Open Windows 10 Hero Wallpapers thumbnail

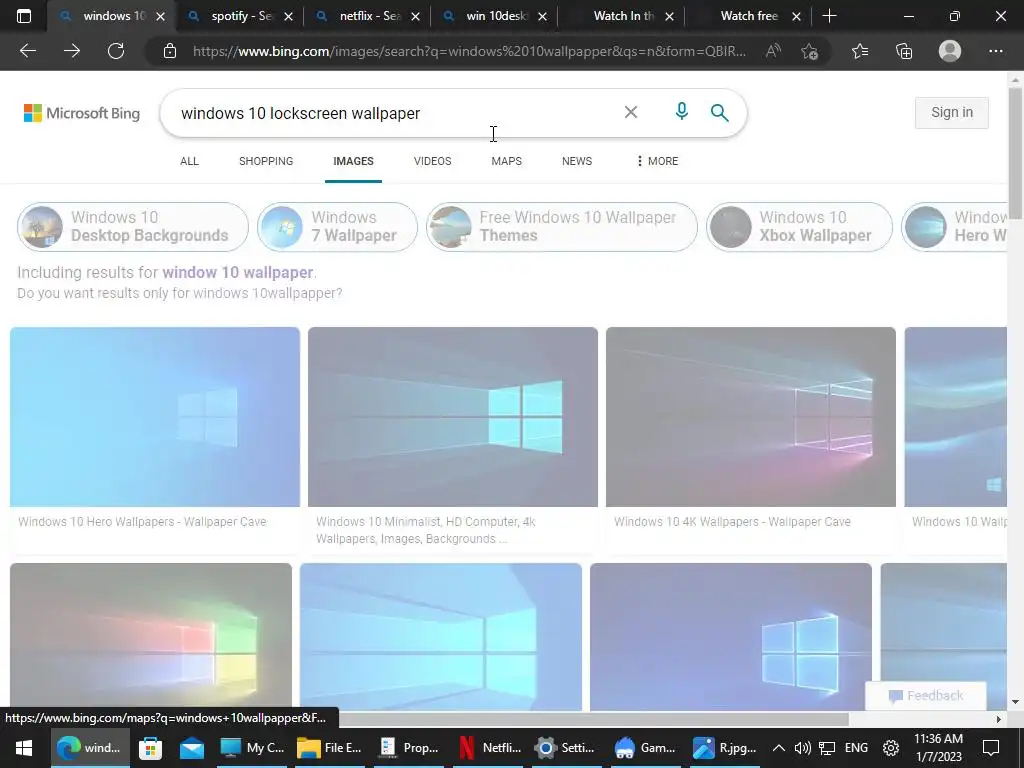[x=155, y=417]
